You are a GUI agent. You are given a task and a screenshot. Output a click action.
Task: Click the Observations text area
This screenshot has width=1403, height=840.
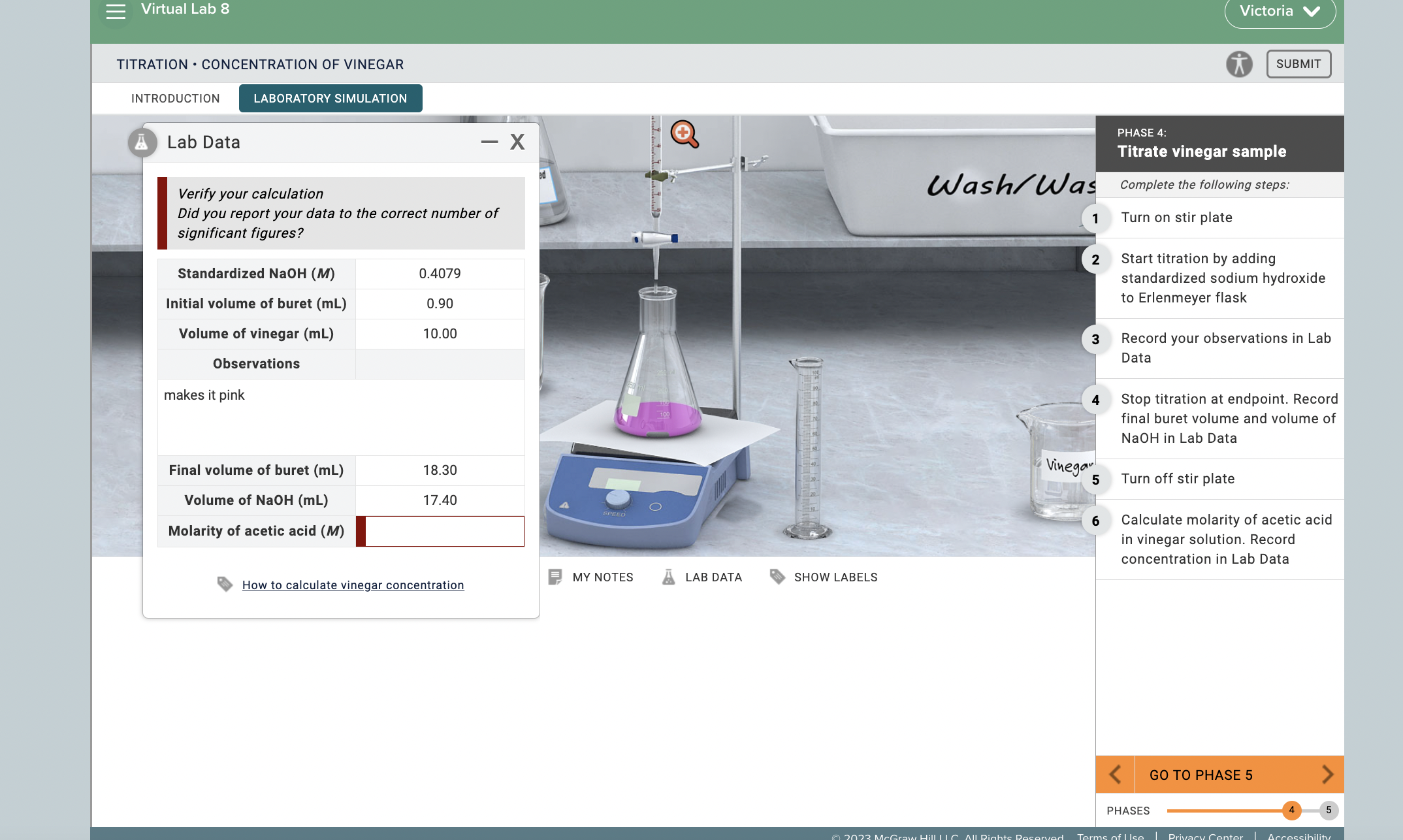point(341,417)
